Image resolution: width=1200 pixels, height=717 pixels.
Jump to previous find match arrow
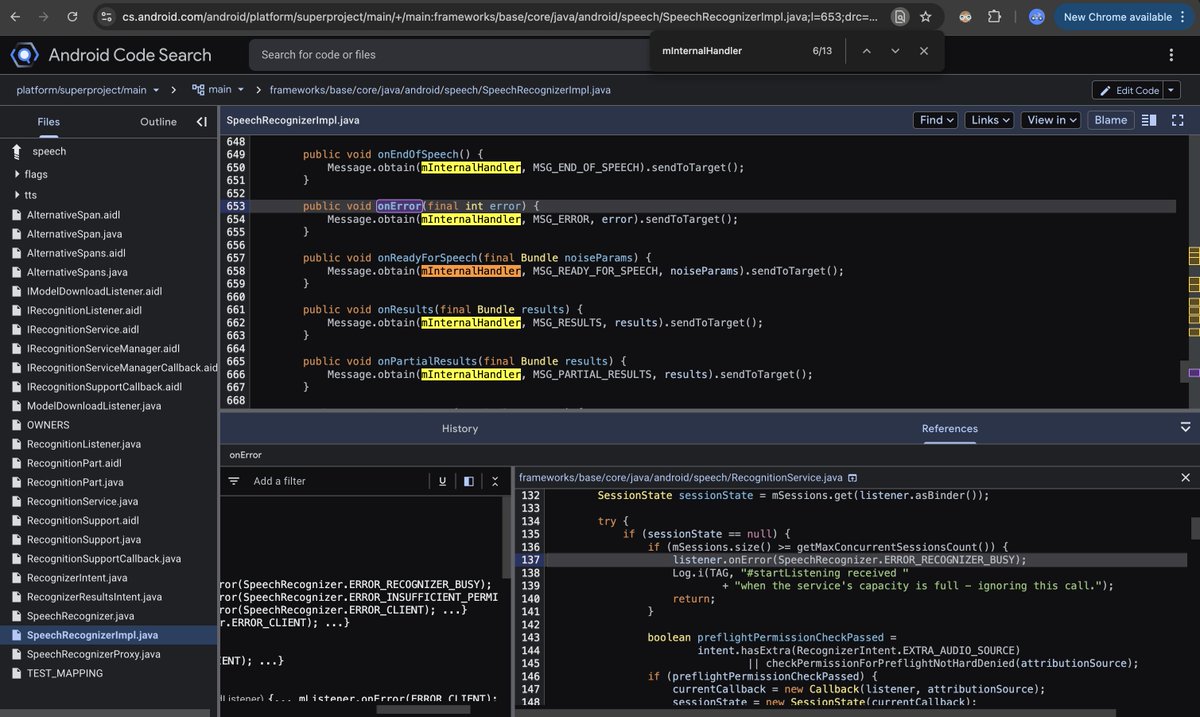pyautogui.click(x=866, y=51)
